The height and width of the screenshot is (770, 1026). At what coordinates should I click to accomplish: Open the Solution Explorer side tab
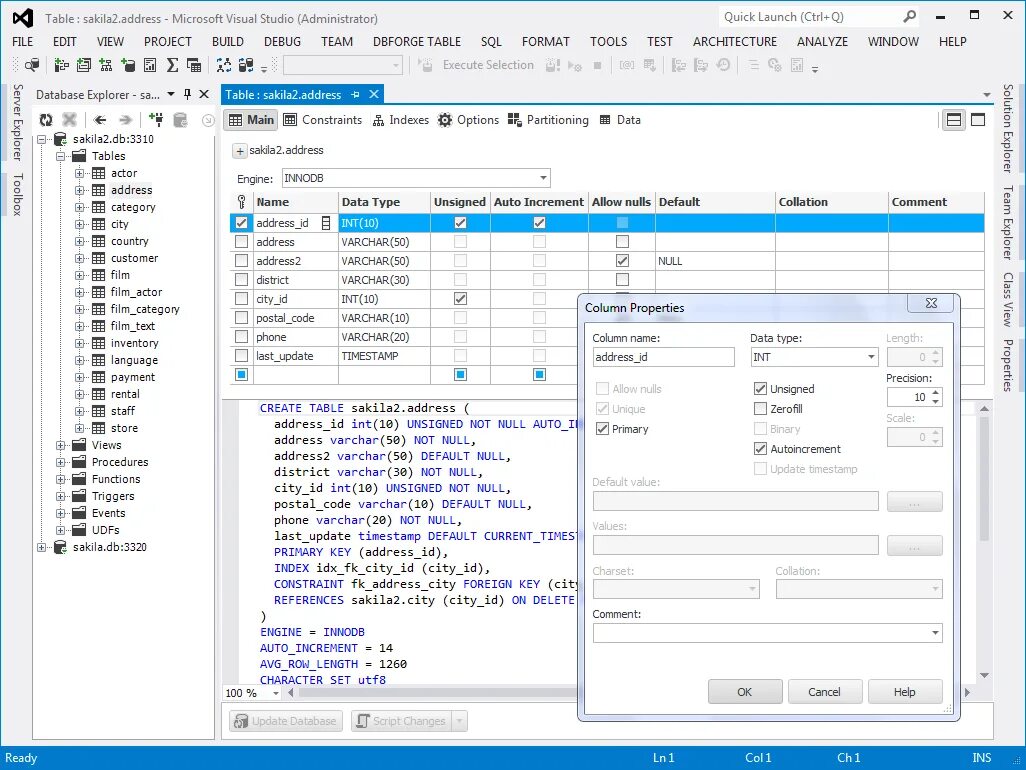[1008, 128]
